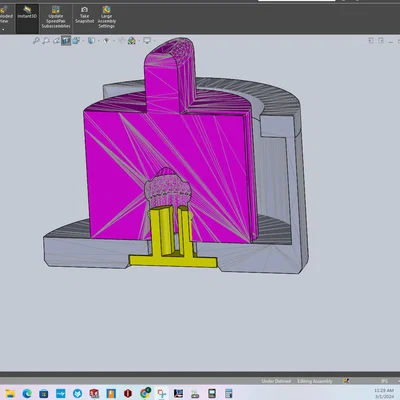Click the second viewport window layout icon
Image resolution: width=400 pixels, height=400 pixels.
click(x=381, y=41)
